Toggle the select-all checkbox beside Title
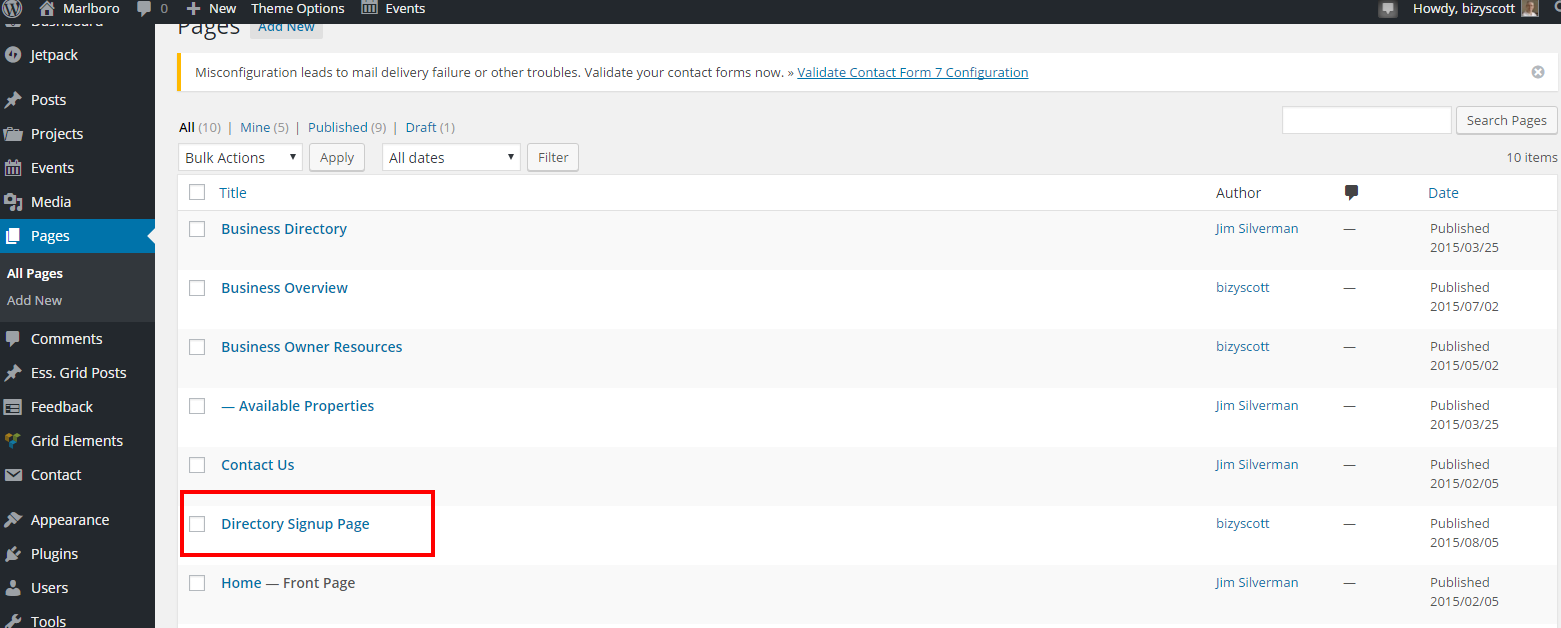The width and height of the screenshot is (1561, 628). pyautogui.click(x=197, y=192)
